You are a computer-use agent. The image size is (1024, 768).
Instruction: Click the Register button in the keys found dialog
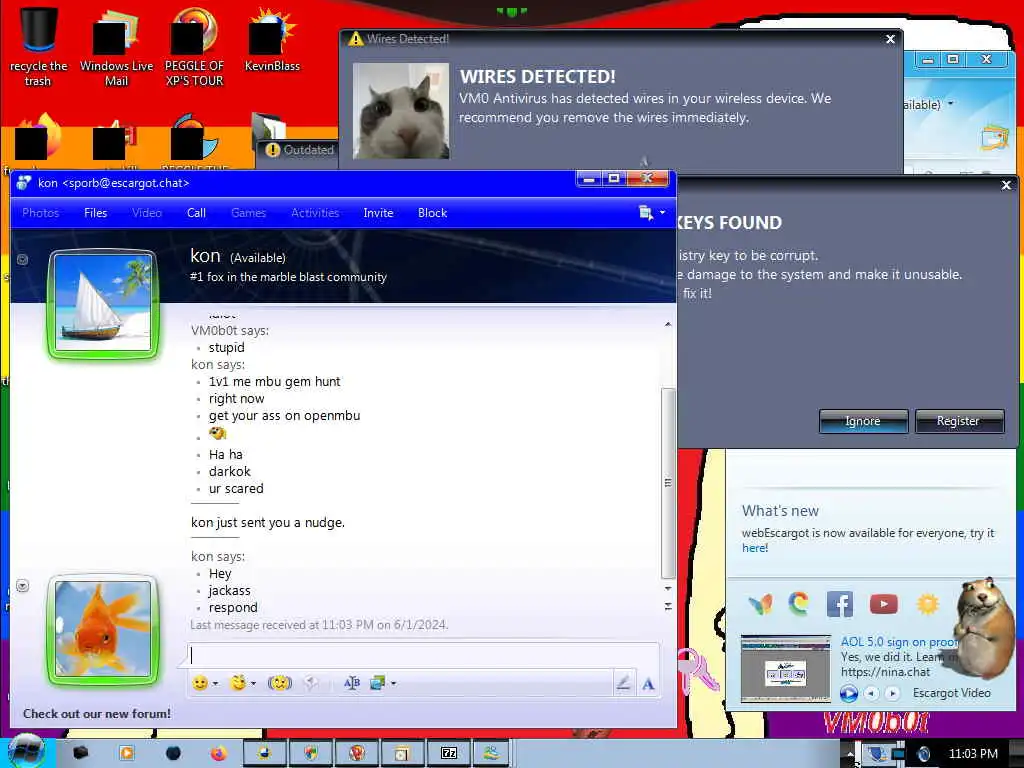pos(959,421)
